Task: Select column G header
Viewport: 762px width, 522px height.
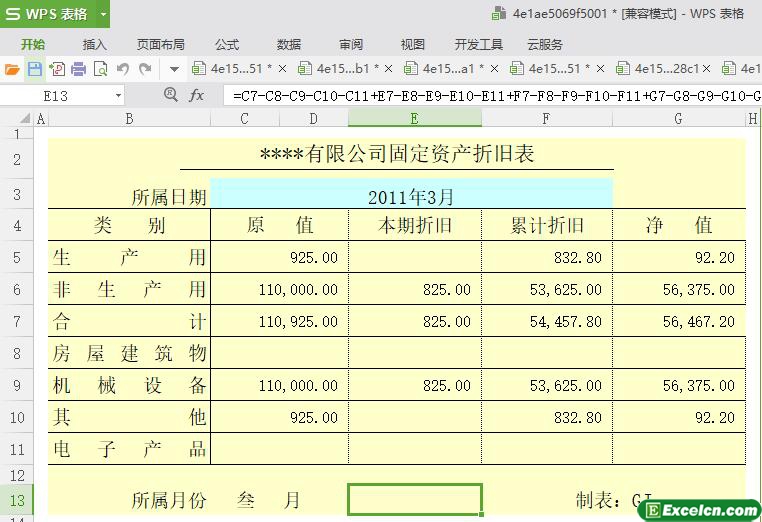Action: pyautogui.click(x=678, y=119)
